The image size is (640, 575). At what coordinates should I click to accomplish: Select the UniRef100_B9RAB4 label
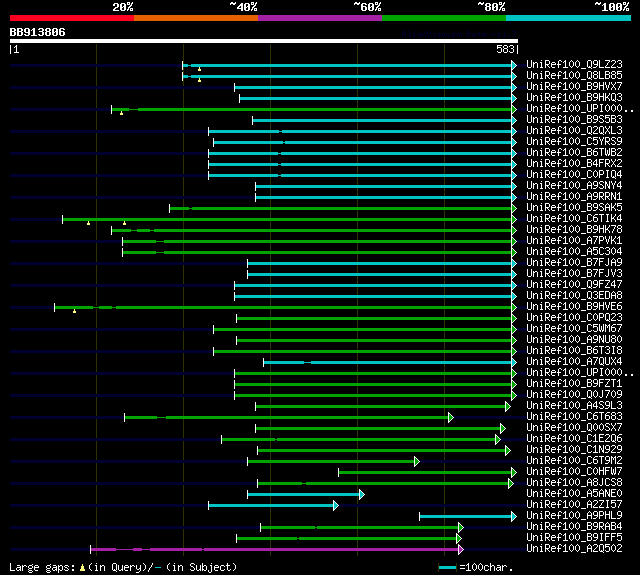coord(574,527)
